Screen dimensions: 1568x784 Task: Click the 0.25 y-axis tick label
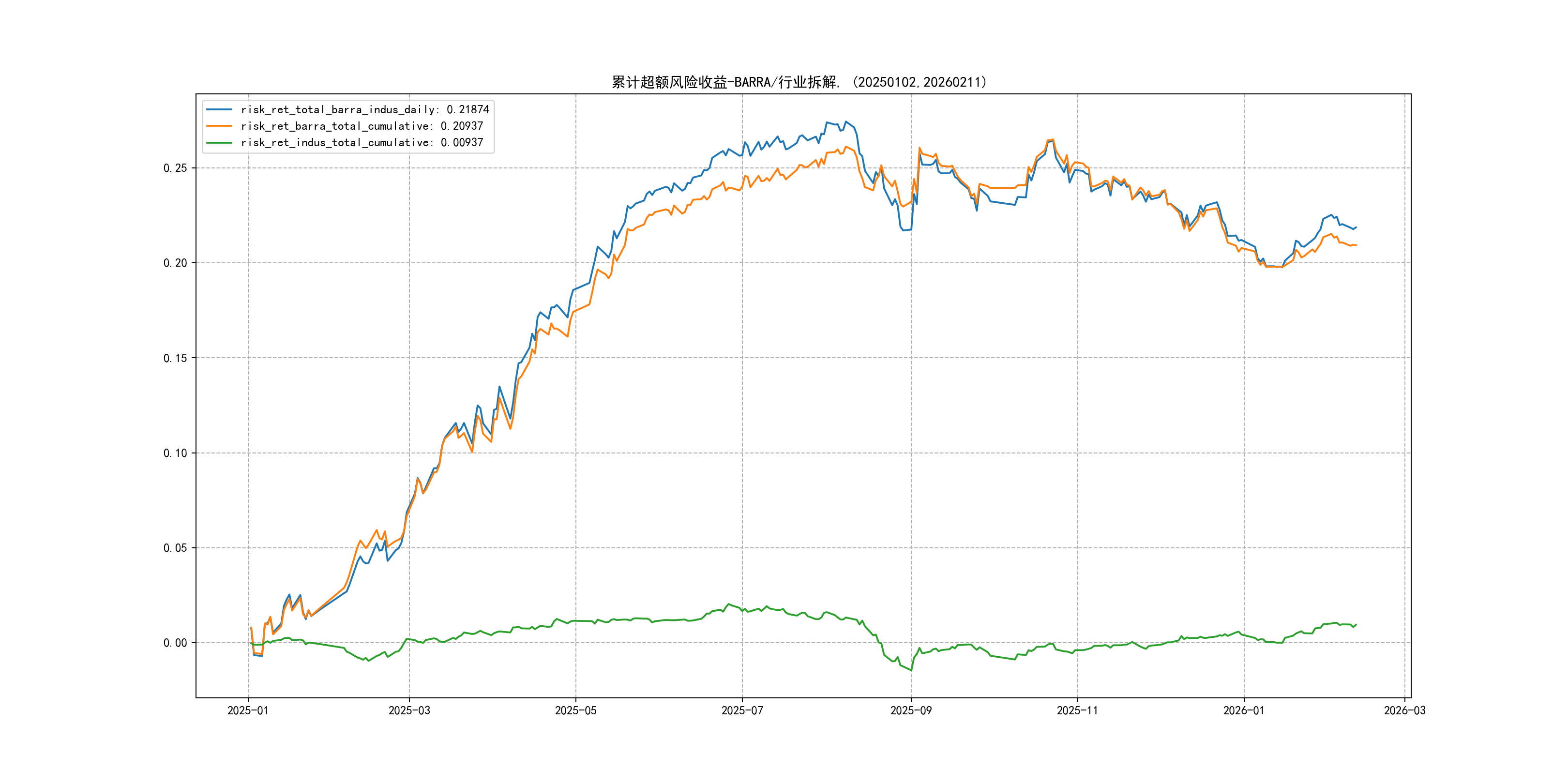coord(175,168)
